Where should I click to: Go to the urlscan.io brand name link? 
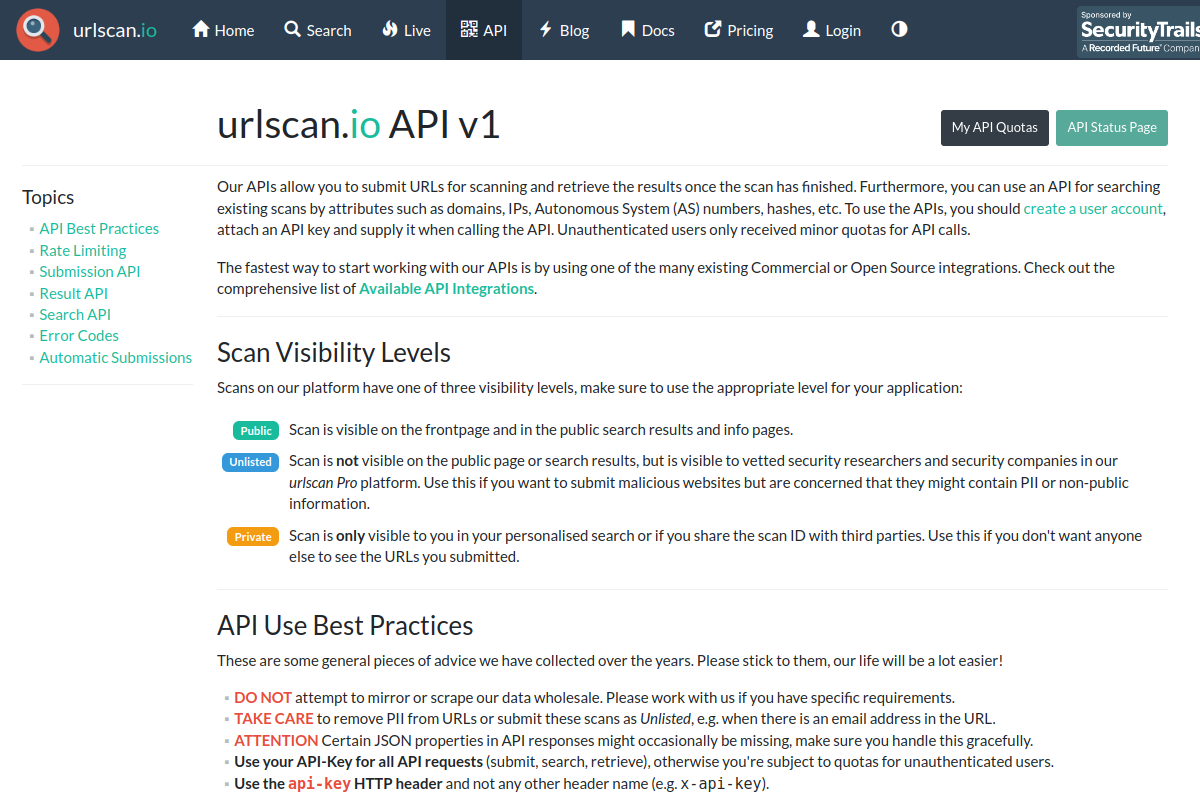click(115, 30)
